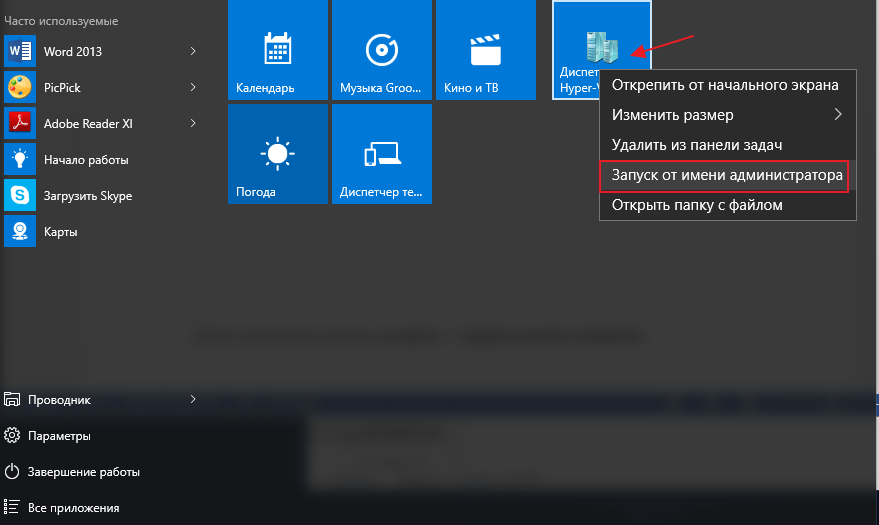Click the Загрузить Skype icon

(x=20, y=195)
